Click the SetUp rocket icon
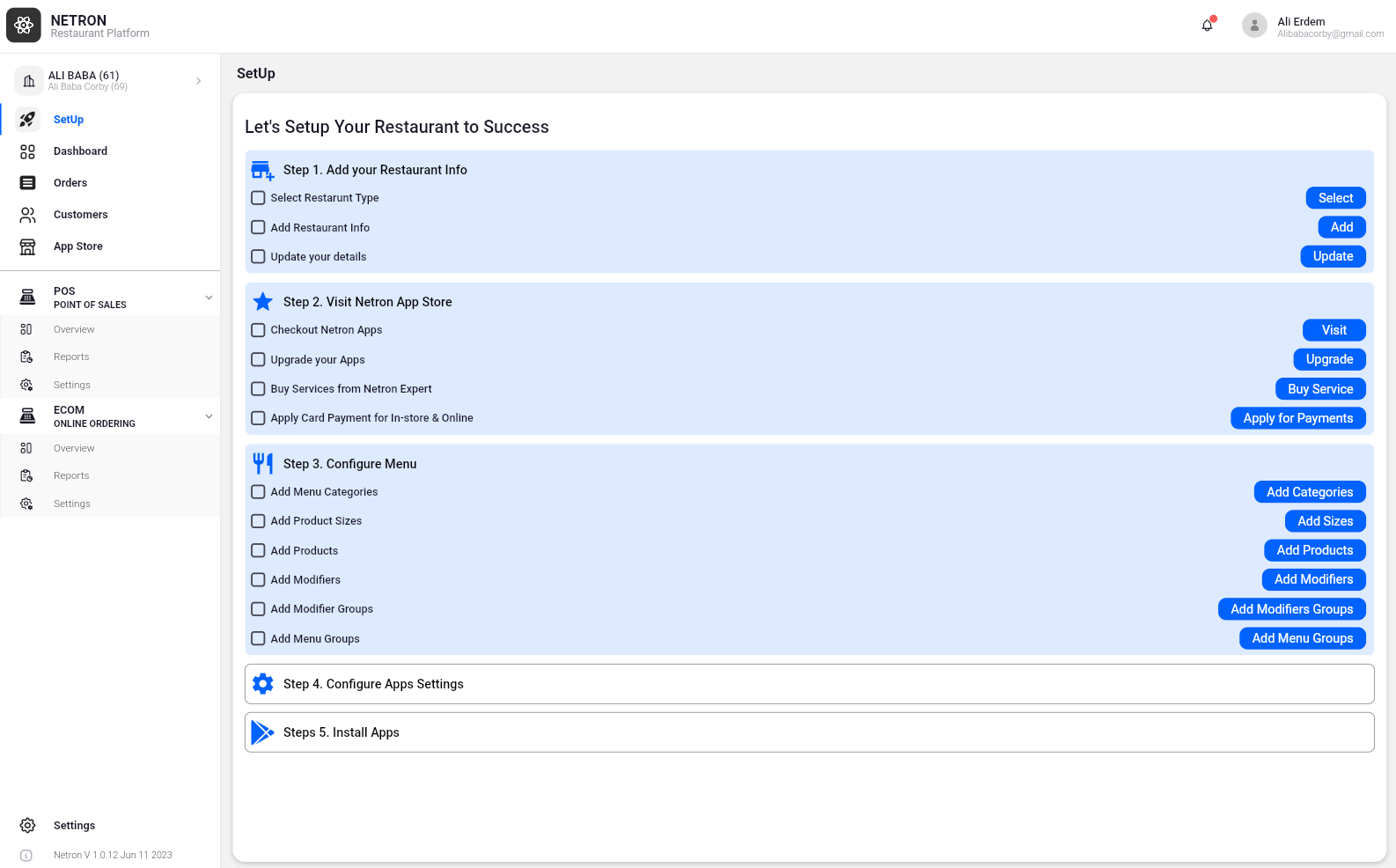This screenshot has width=1396, height=868. tap(27, 119)
